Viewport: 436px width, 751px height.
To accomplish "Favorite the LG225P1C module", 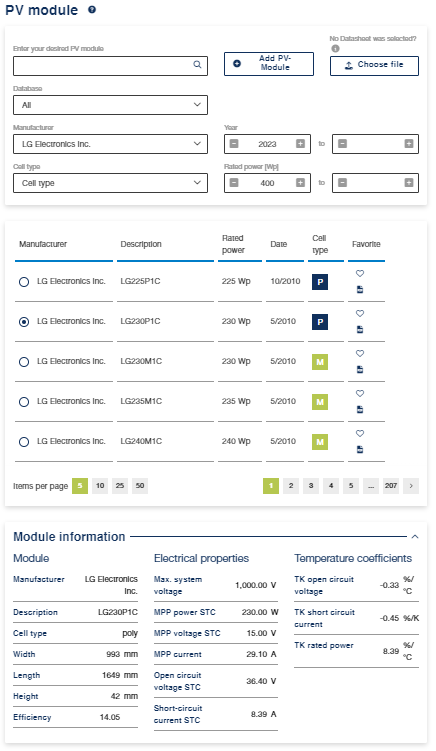I will coord(360,273).
